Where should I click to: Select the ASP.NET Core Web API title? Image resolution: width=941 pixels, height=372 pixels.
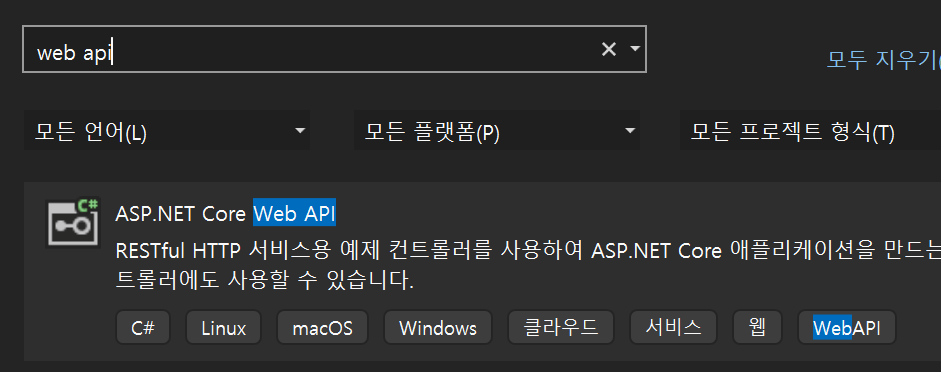225,214
